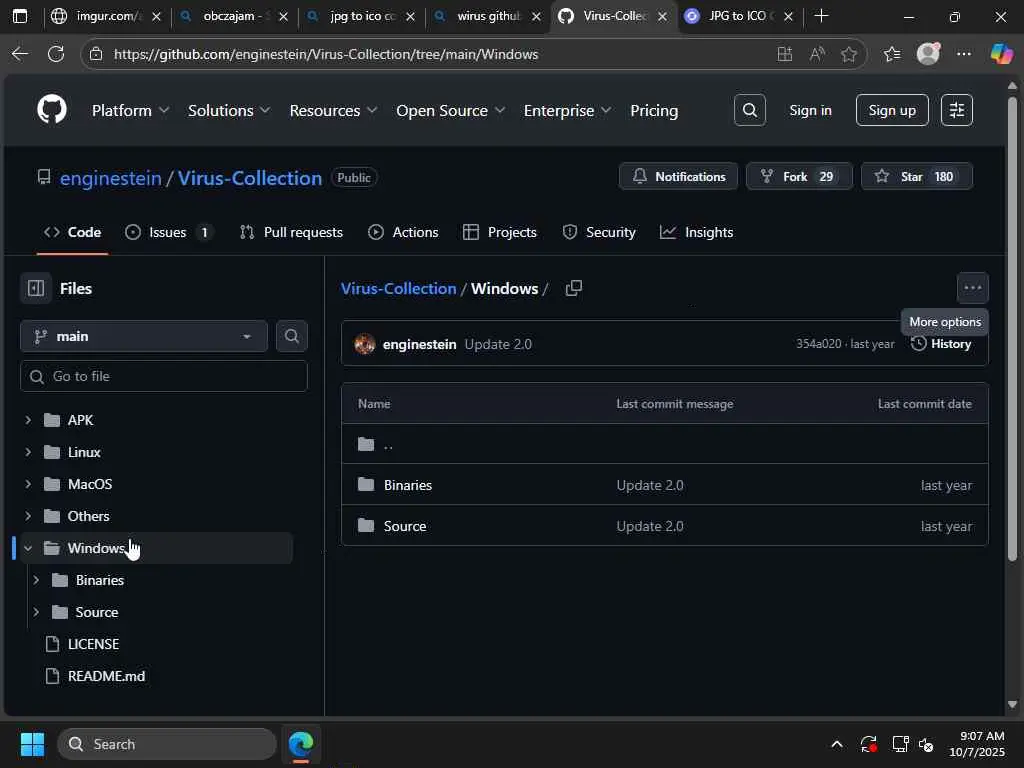Screen dimensions: 1024x768
Task: Open the favorites list icon in toolbar
Action: 892,54
